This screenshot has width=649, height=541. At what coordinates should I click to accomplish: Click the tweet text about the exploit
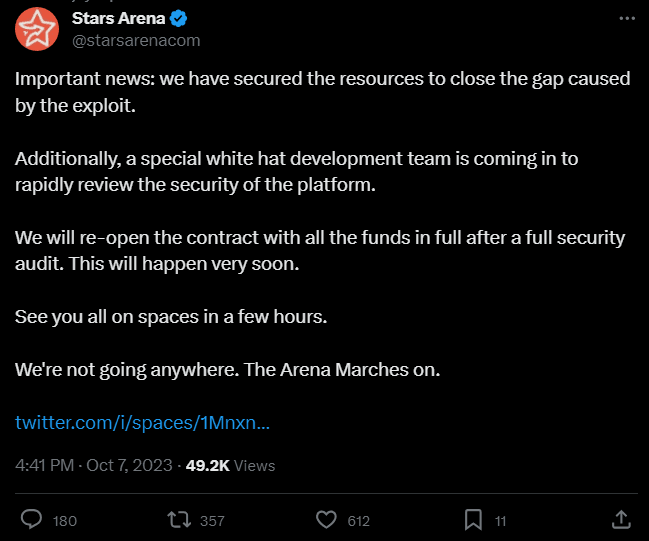click(x=322, y=92)
